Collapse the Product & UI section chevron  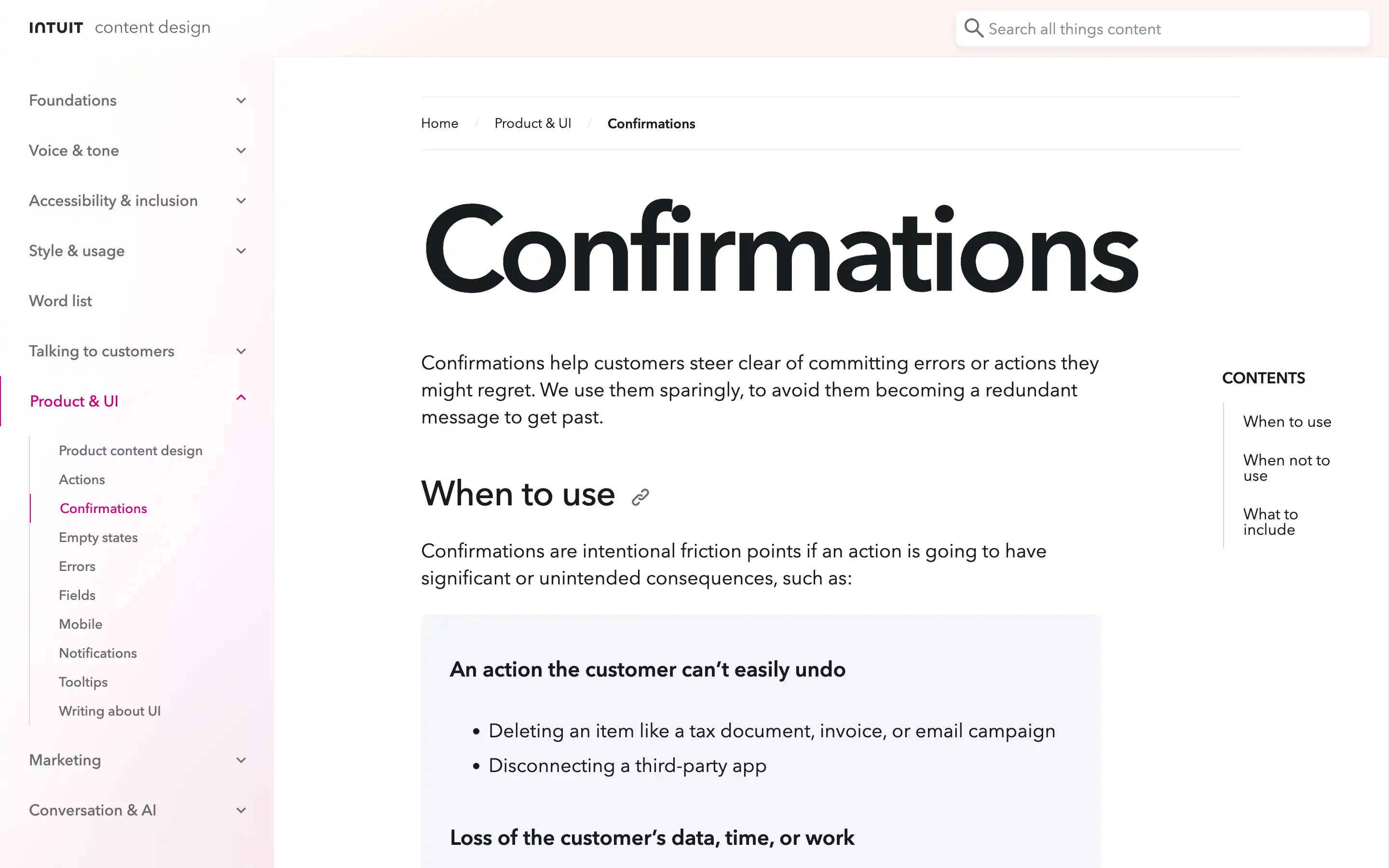point(241,397)
